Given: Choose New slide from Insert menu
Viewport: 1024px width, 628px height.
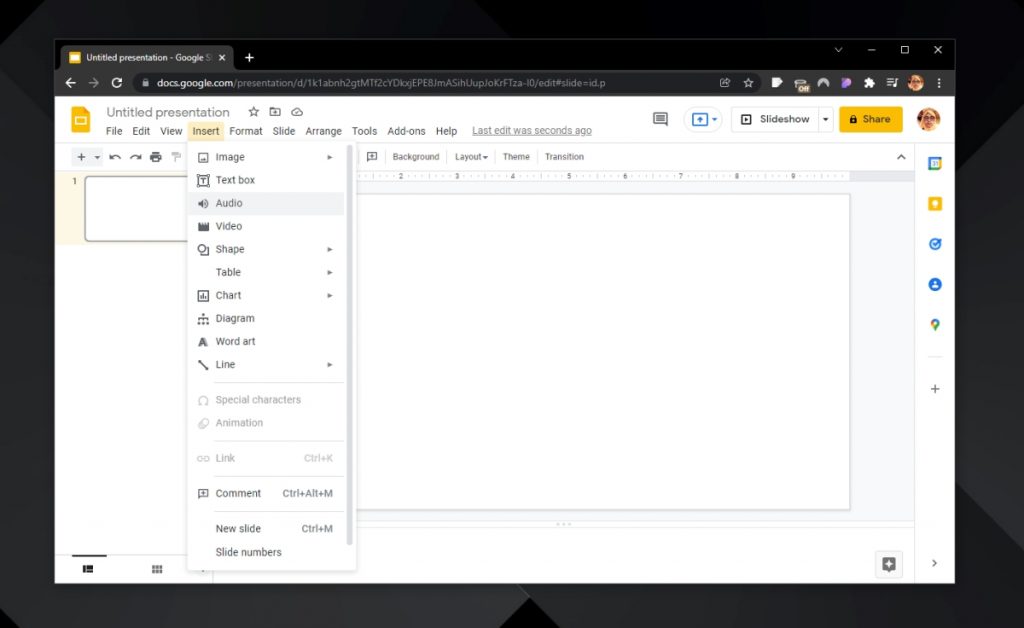Looking at the screenshot, I should pyautogui.click(x=266, y=529).
